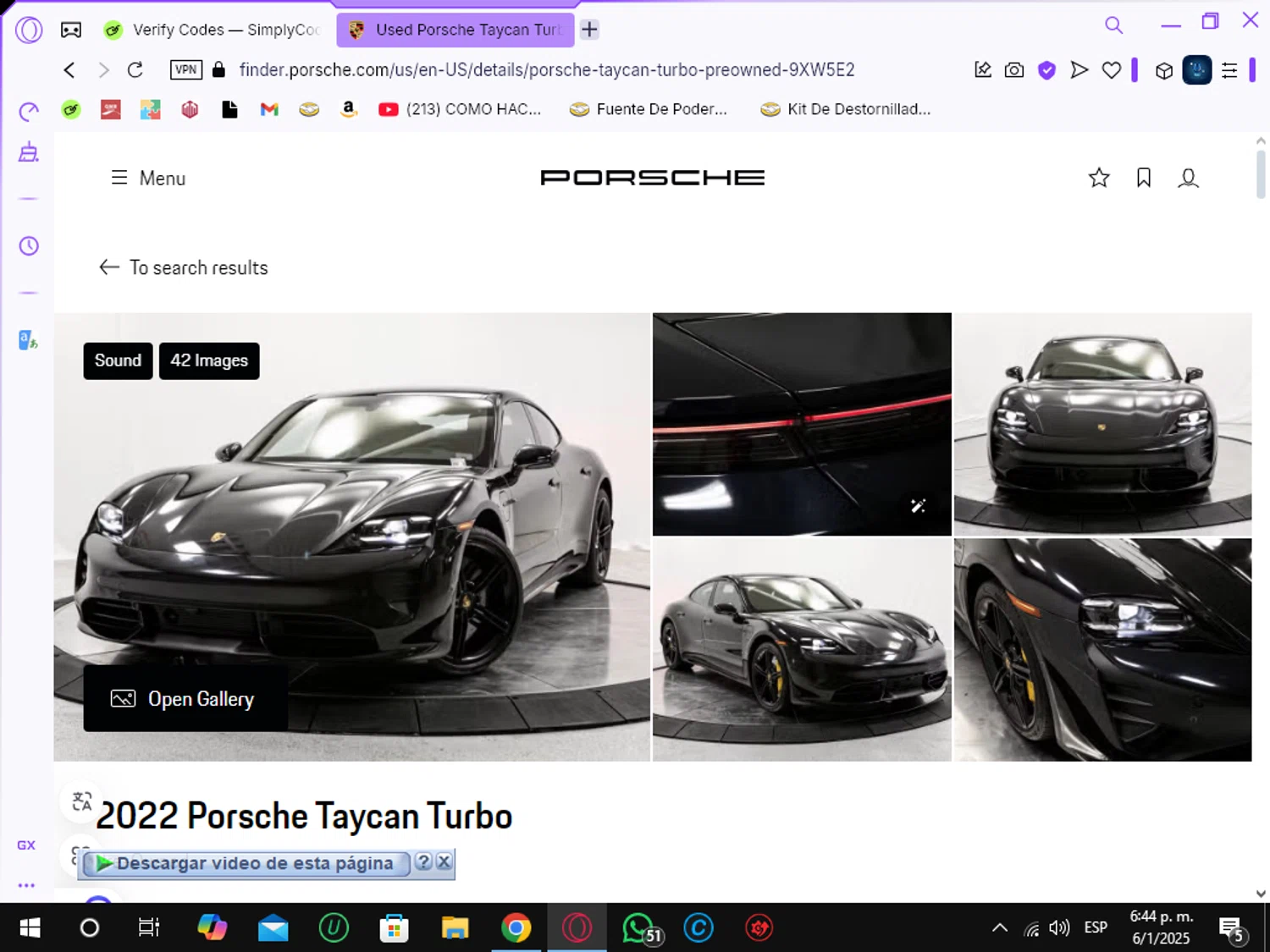The width and height of the screenshot is (1270, 952).
Task: Click Descargar video de esta página button
Action: [246, 863]
